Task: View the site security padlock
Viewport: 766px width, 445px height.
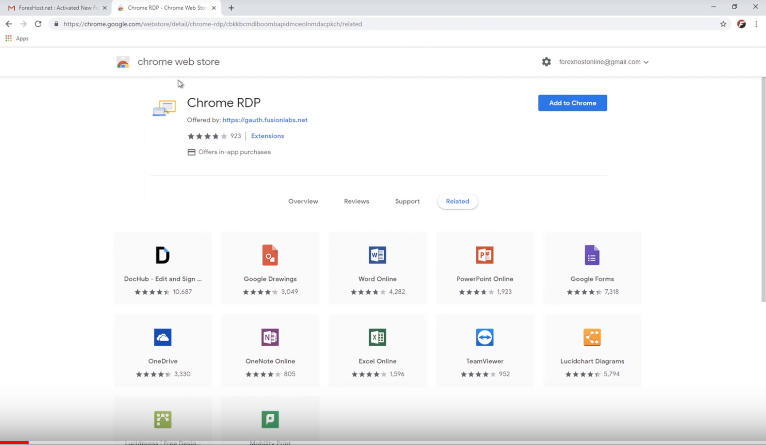Action: click(56, 24)
